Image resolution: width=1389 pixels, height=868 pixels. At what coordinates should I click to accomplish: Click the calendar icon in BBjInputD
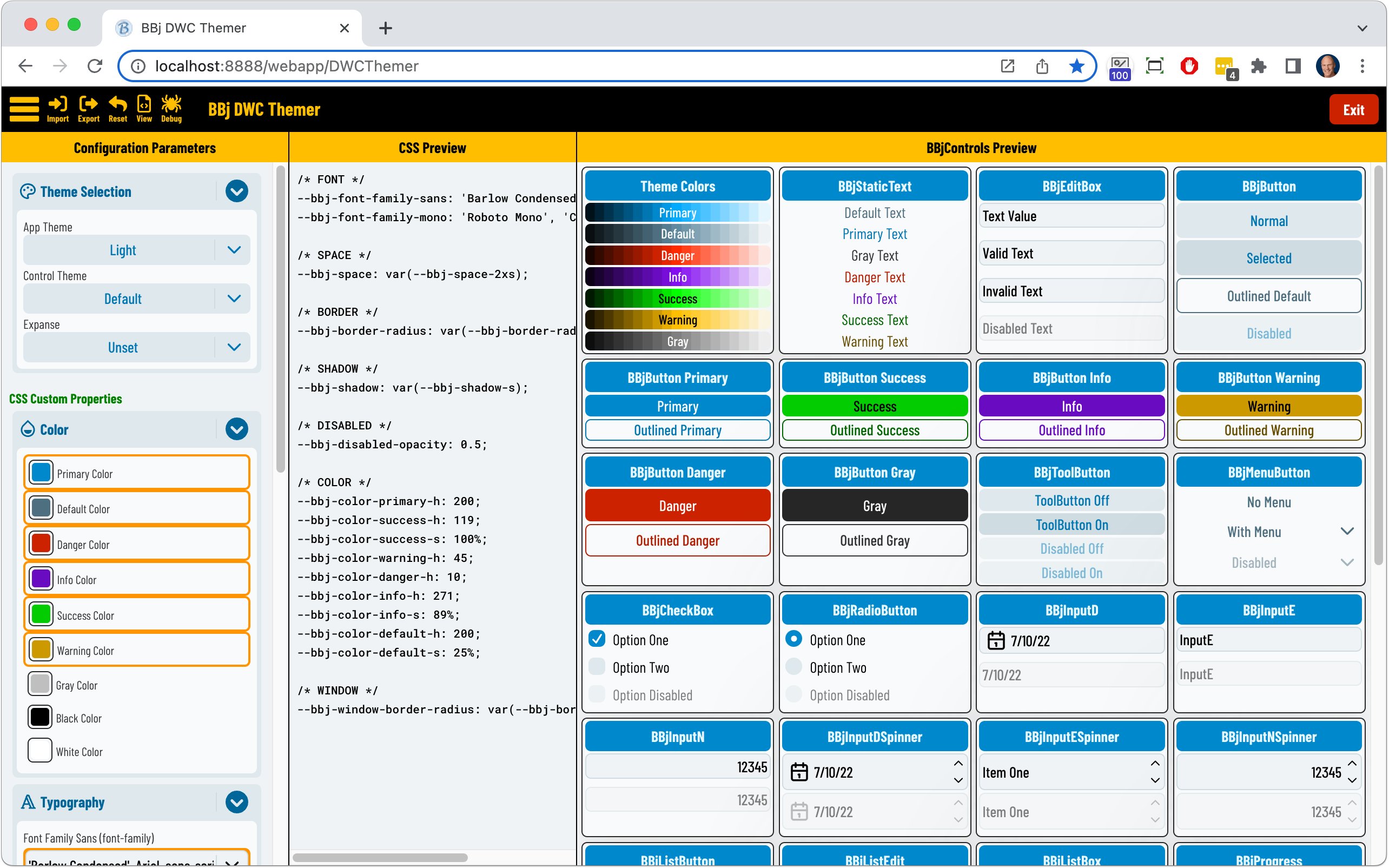click(996, 641)
